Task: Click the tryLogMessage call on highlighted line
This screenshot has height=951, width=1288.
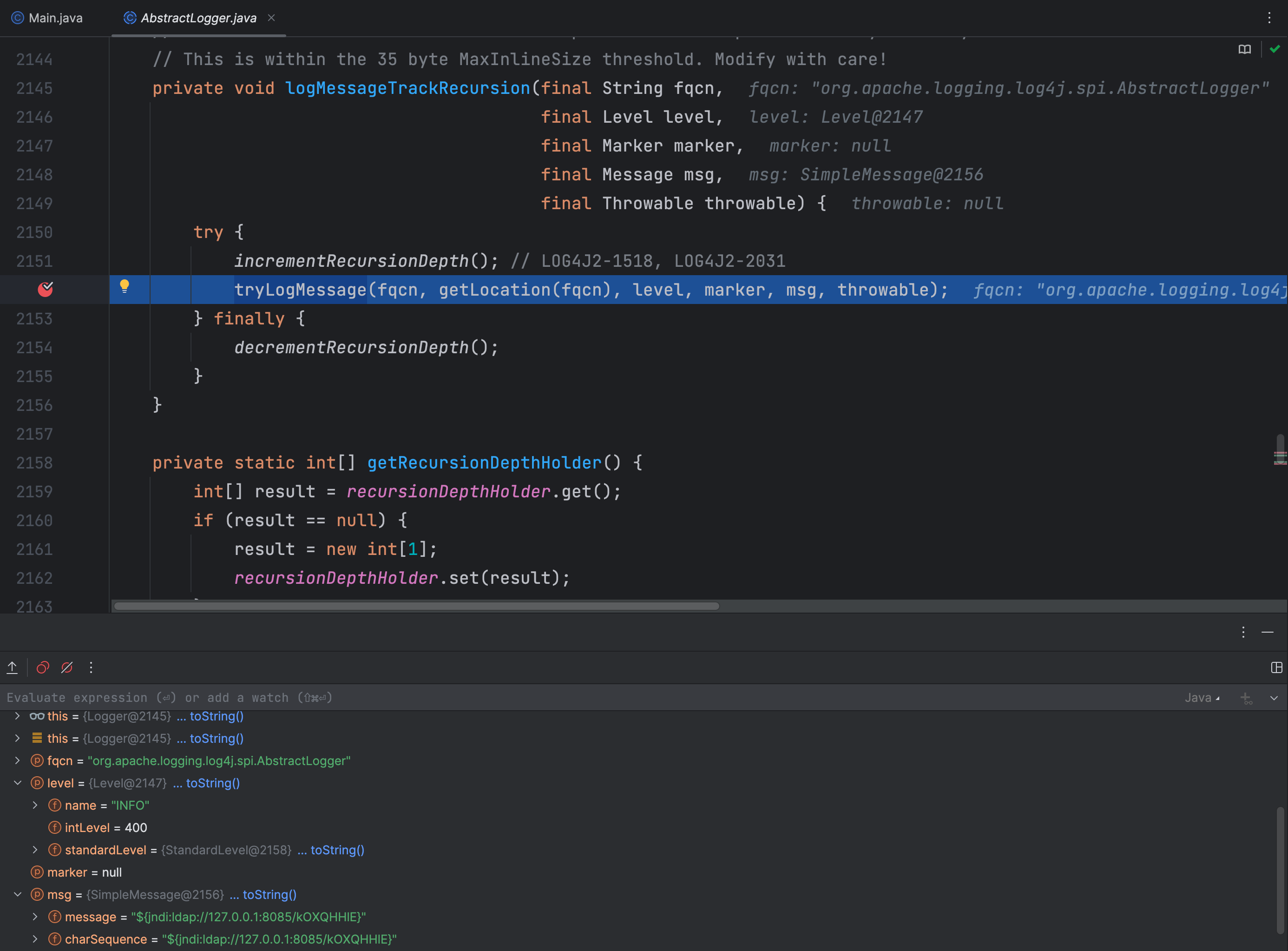Action: click(x=300, y=290)
